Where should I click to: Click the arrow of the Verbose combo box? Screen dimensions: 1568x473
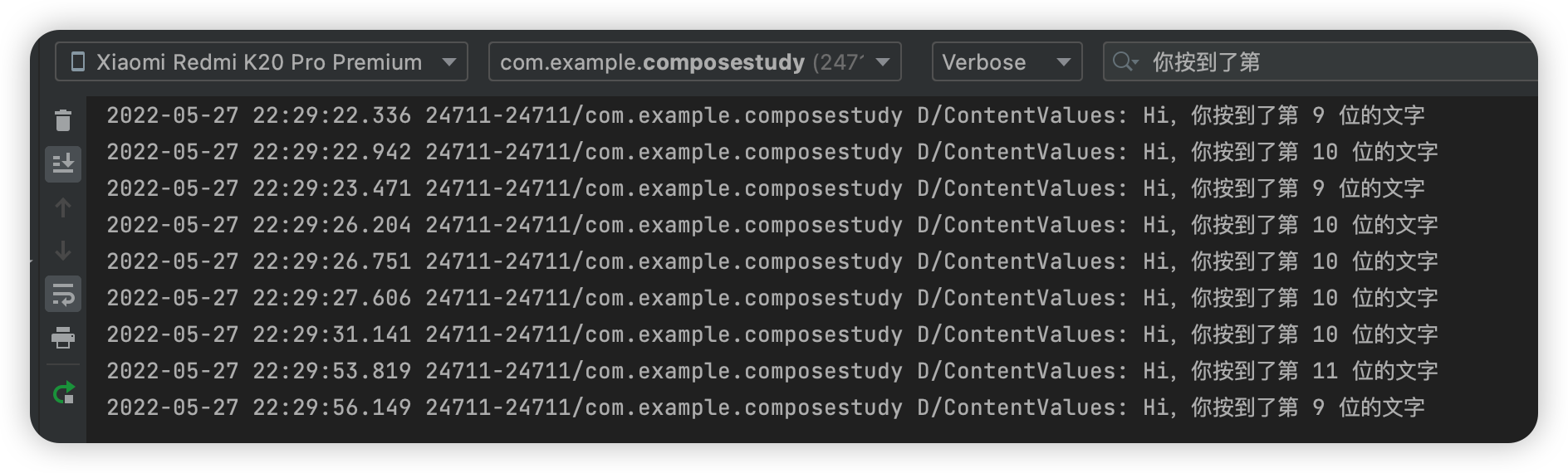pos(1063,62)
